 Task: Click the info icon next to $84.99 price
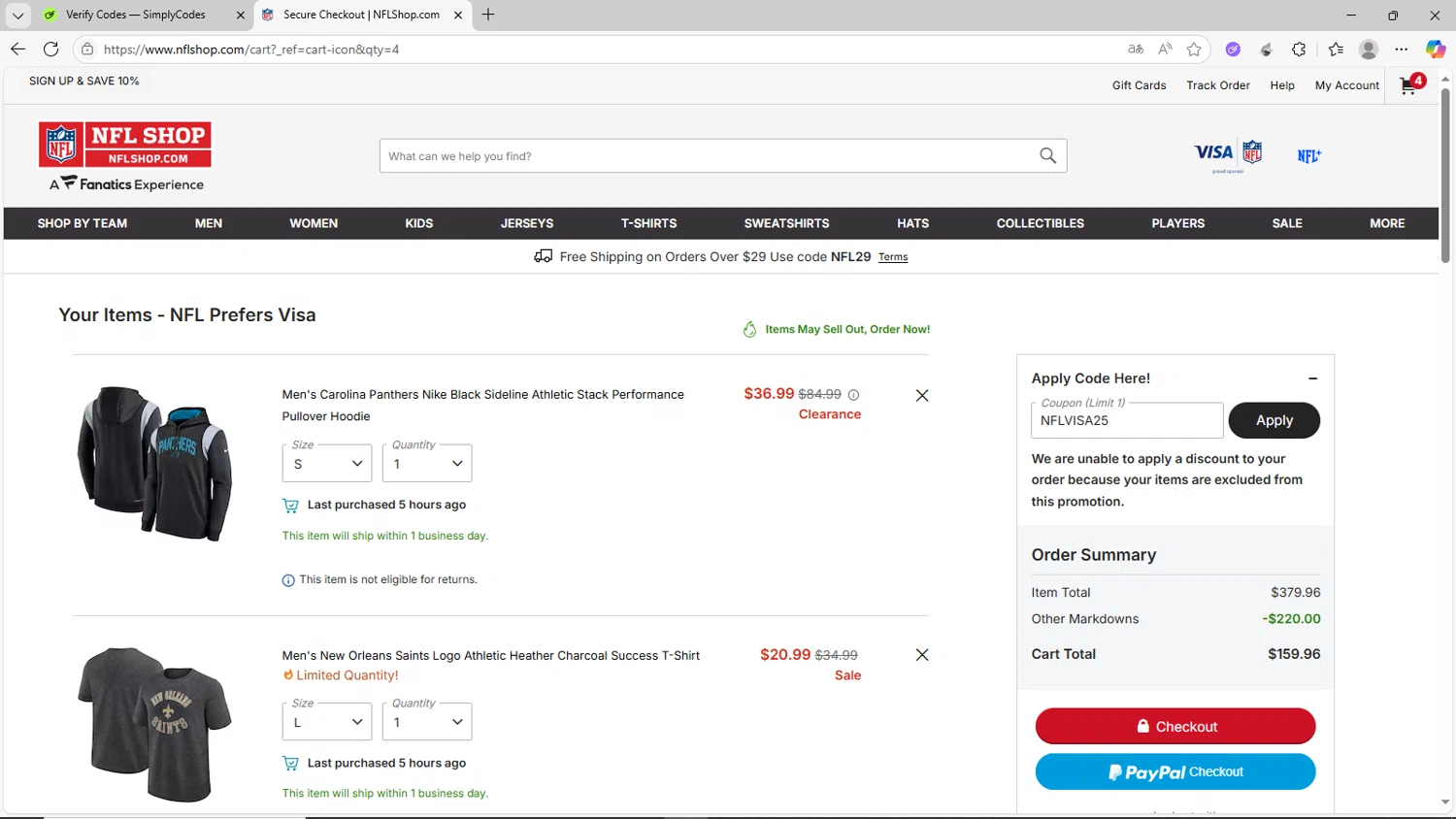[853, 395]
